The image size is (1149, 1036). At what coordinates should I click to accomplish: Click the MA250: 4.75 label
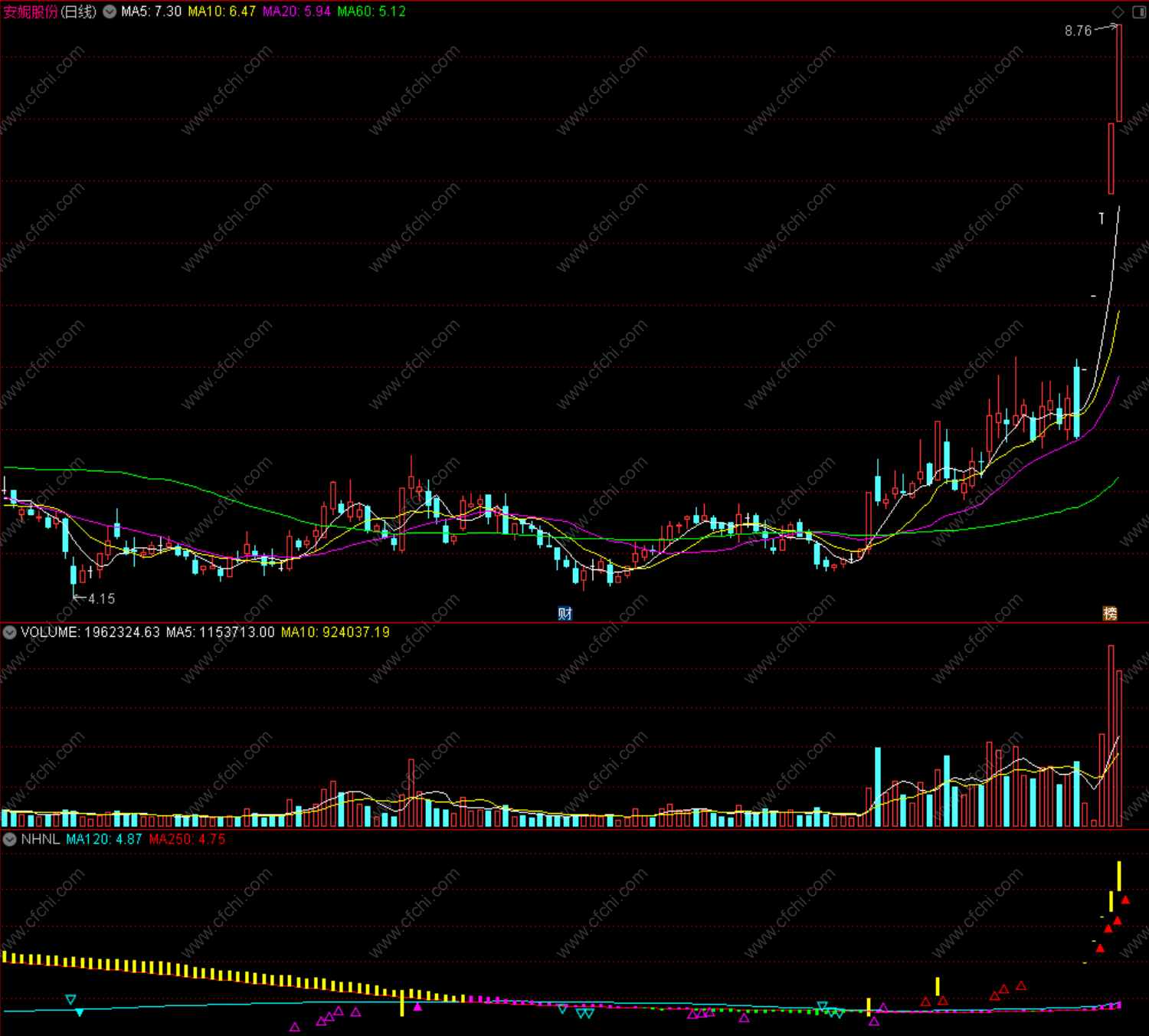pos(187,839)
